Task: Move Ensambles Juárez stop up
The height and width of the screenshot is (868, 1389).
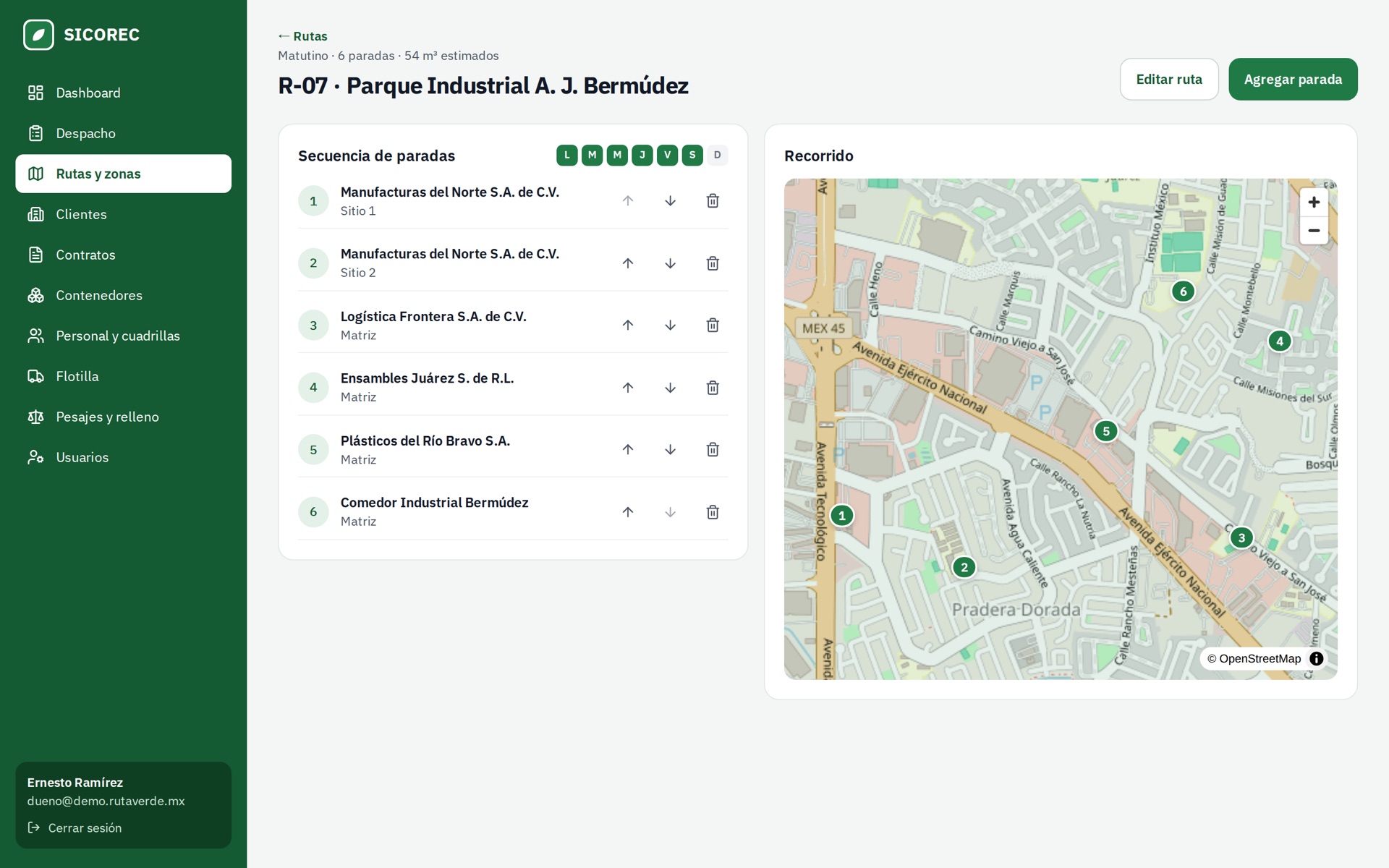Action: (x=628, y=388)
